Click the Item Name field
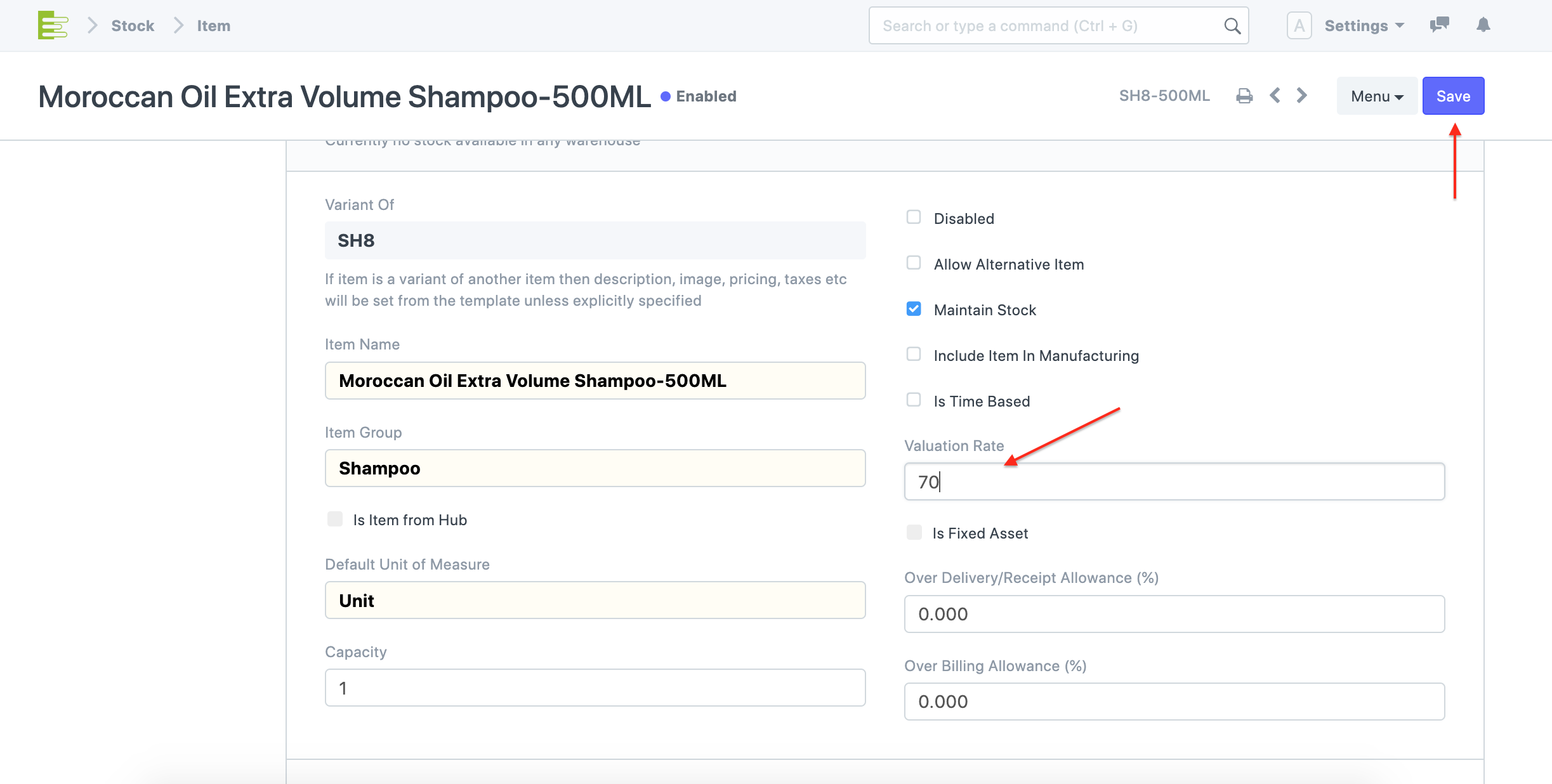 [x=595, y=381]
